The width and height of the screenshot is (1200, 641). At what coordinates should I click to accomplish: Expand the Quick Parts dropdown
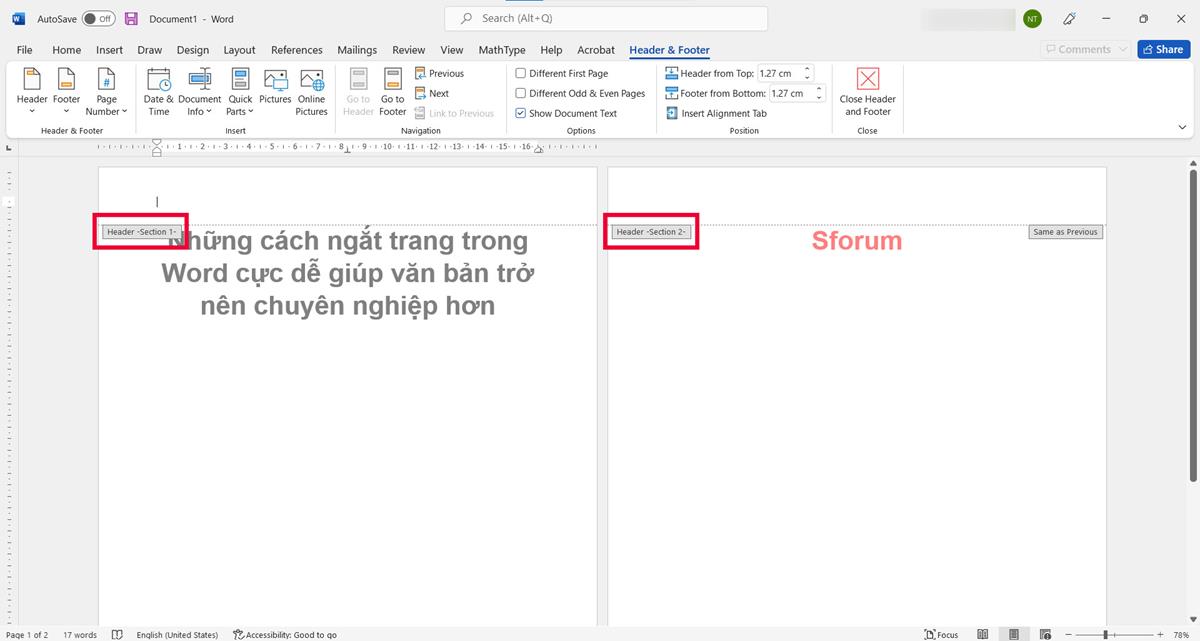point(240,111)
